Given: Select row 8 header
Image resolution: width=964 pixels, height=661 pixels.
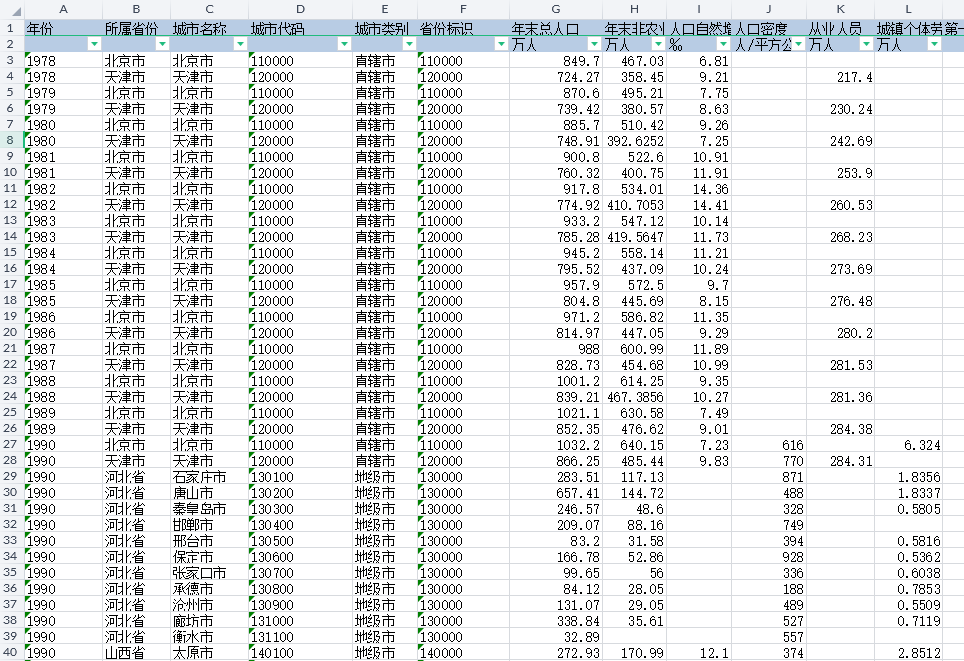Looking at the screenshot, I should (12, 140).
